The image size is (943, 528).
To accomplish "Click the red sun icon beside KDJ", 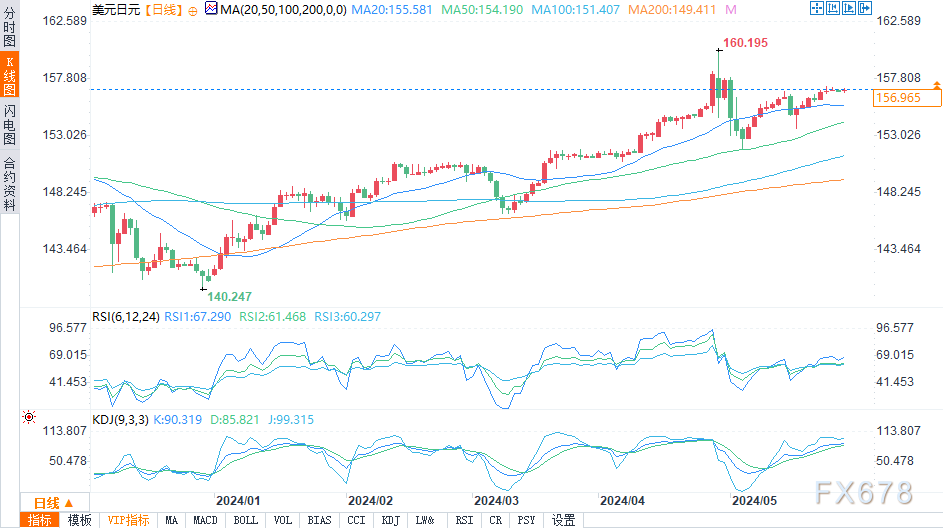I will pos(29,417).
